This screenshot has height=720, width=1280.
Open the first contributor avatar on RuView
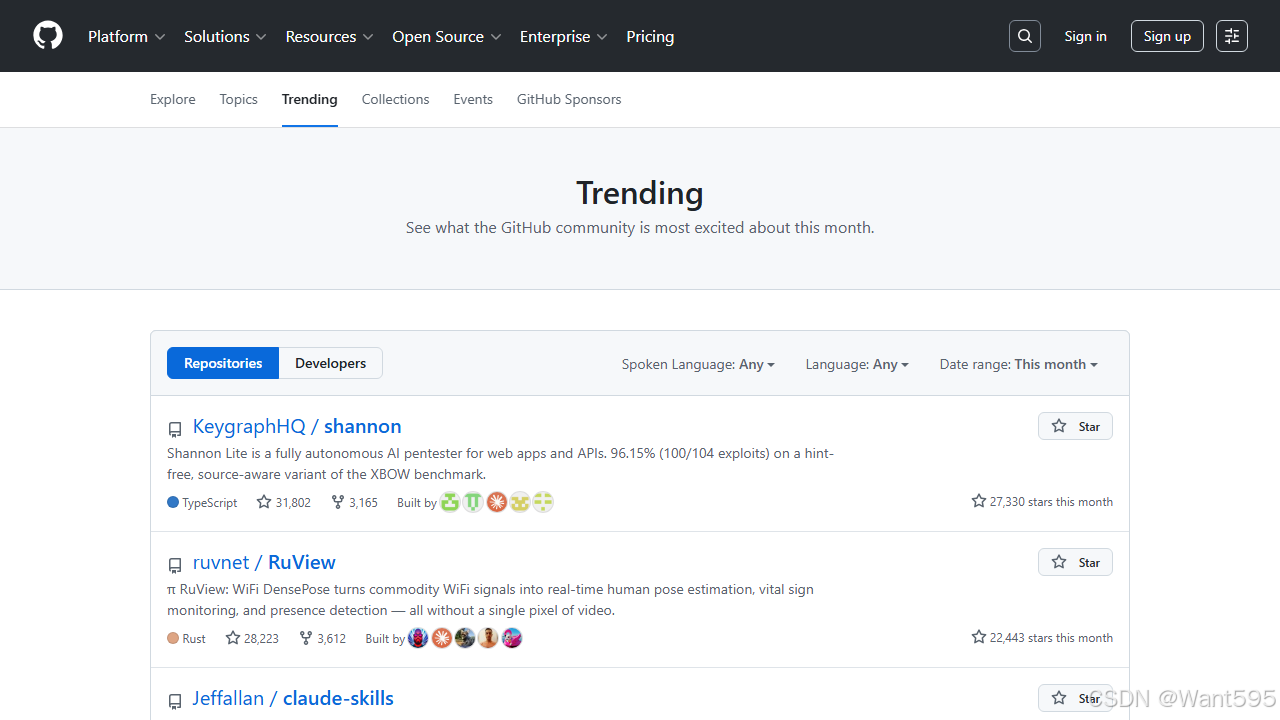(x=418, y=638)
